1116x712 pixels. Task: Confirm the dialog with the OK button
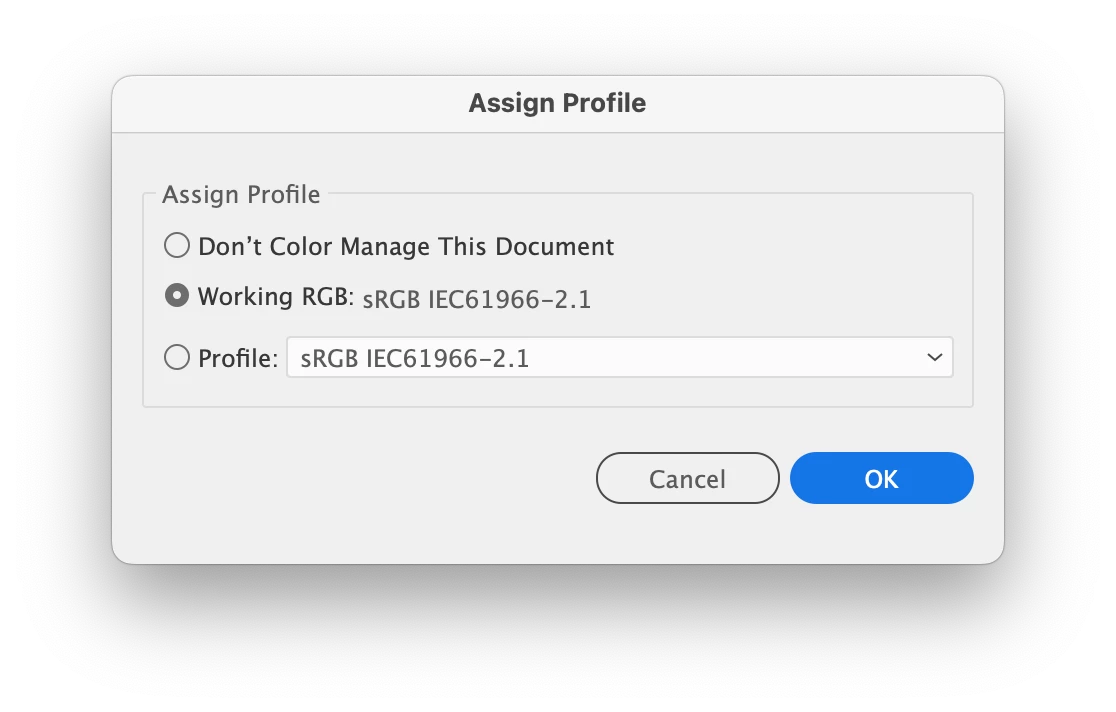[881, 478]
